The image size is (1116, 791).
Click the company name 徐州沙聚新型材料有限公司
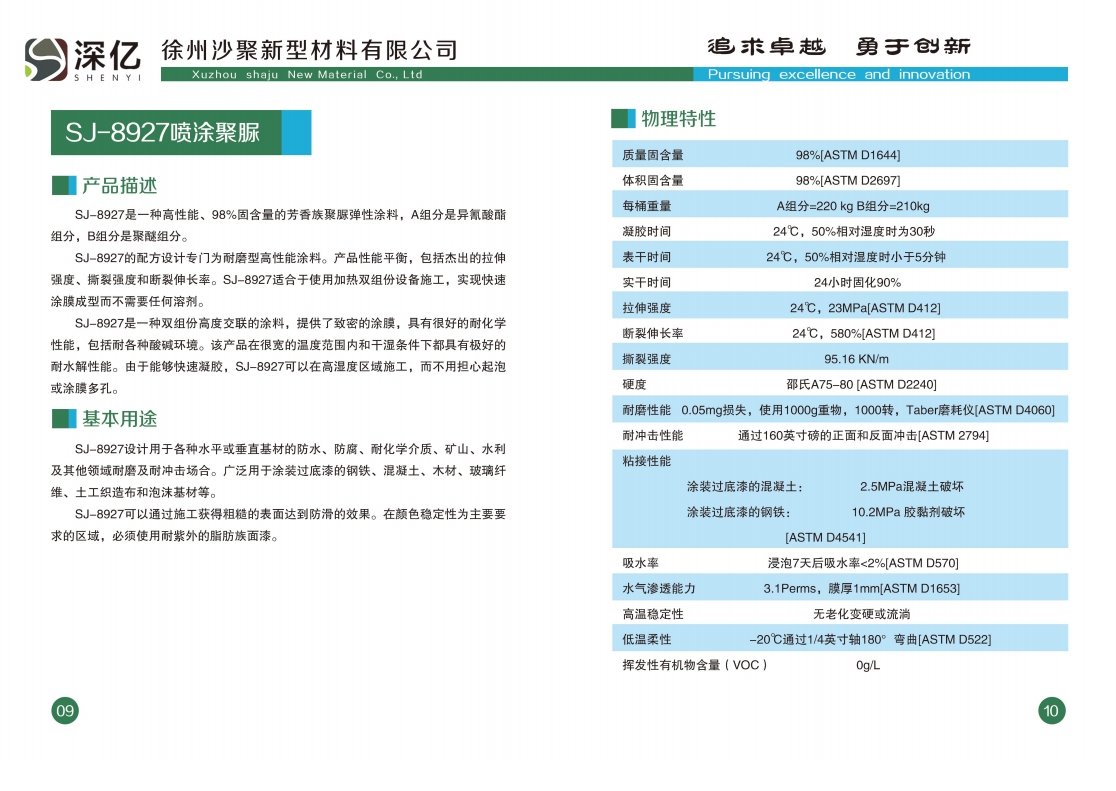[309, 50]
